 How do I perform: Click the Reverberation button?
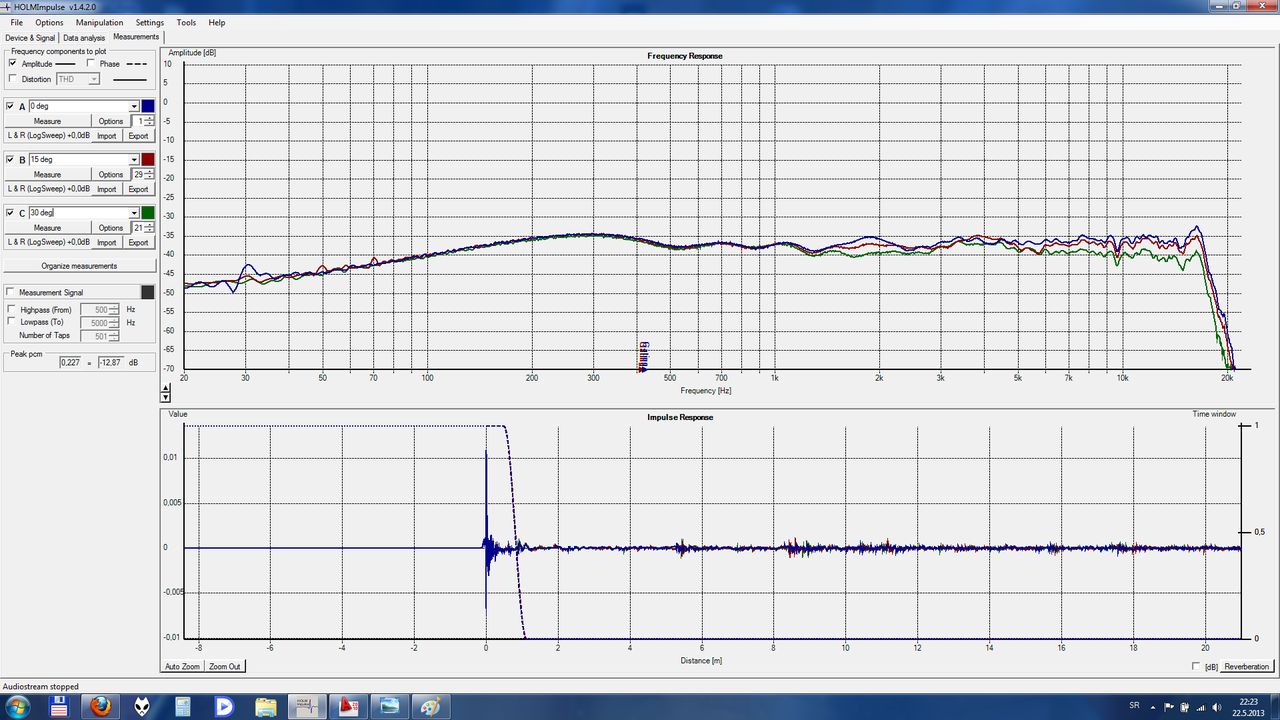(x=1246, y=667)
